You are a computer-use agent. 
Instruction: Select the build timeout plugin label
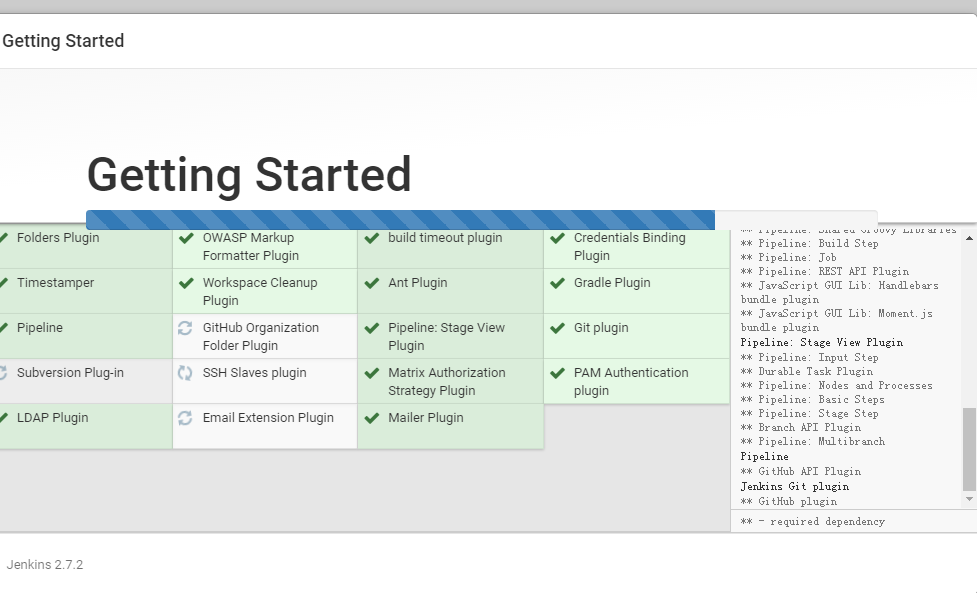coord(445,238)
